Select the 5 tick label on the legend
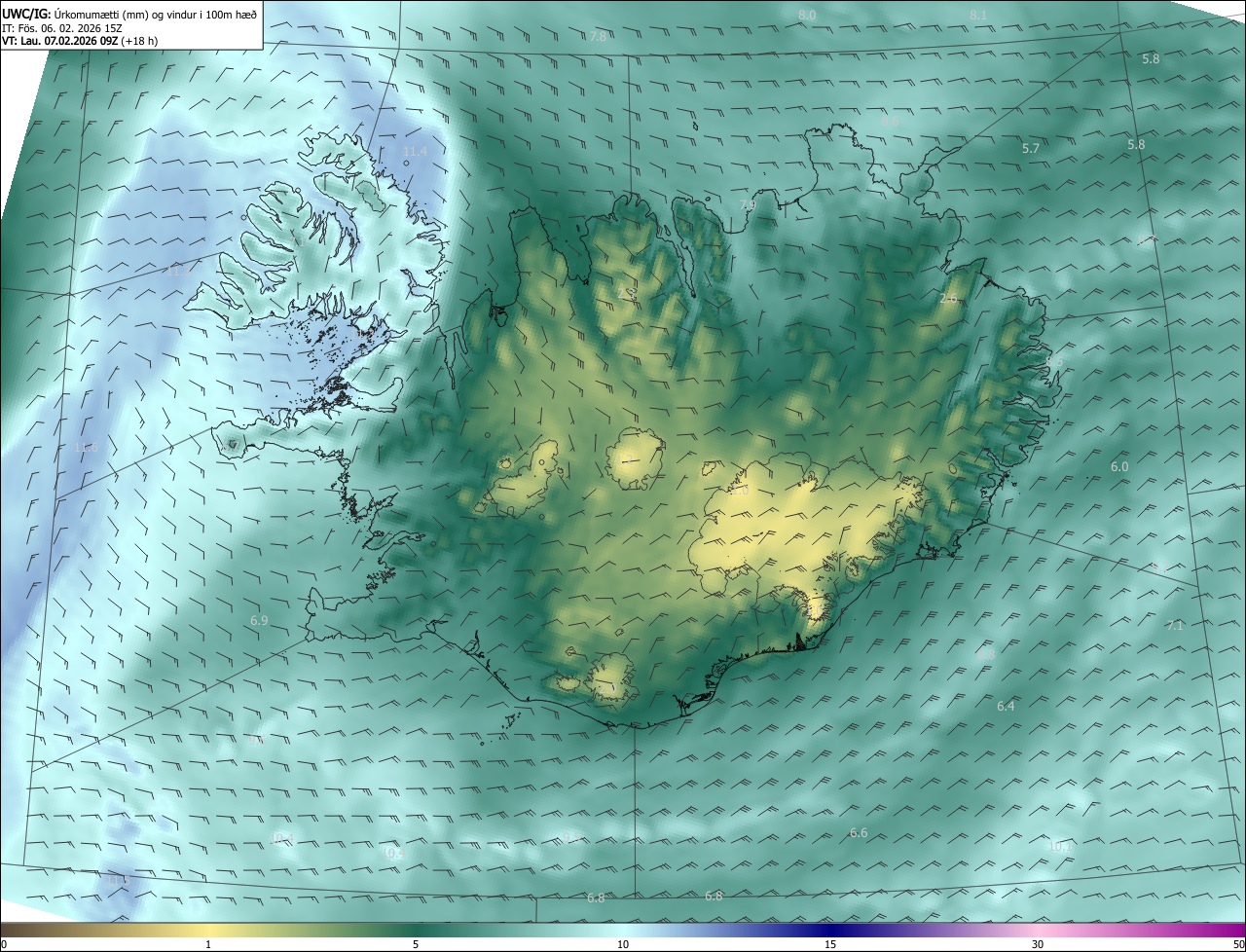 coord(416,944)
